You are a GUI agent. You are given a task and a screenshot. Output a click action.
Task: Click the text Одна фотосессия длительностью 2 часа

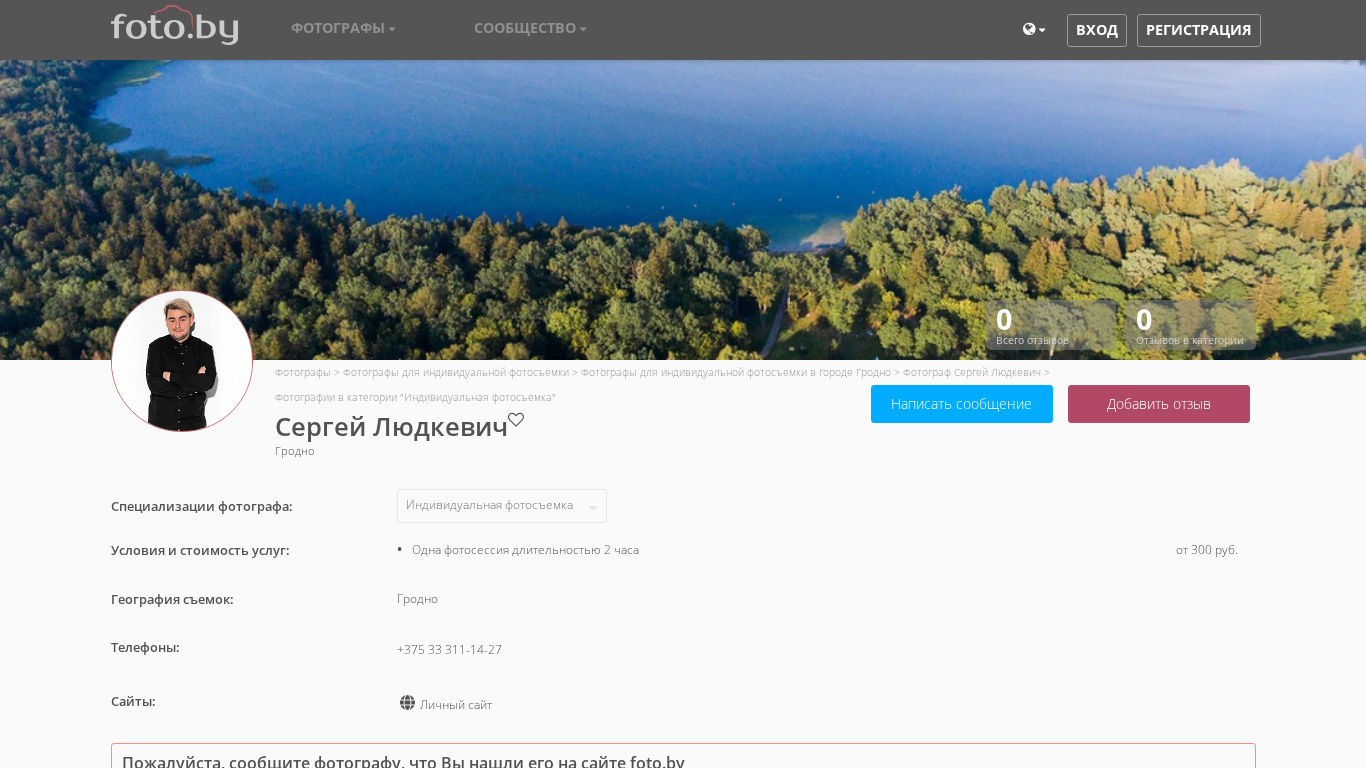pyautogui.click(x=525, y=550)
